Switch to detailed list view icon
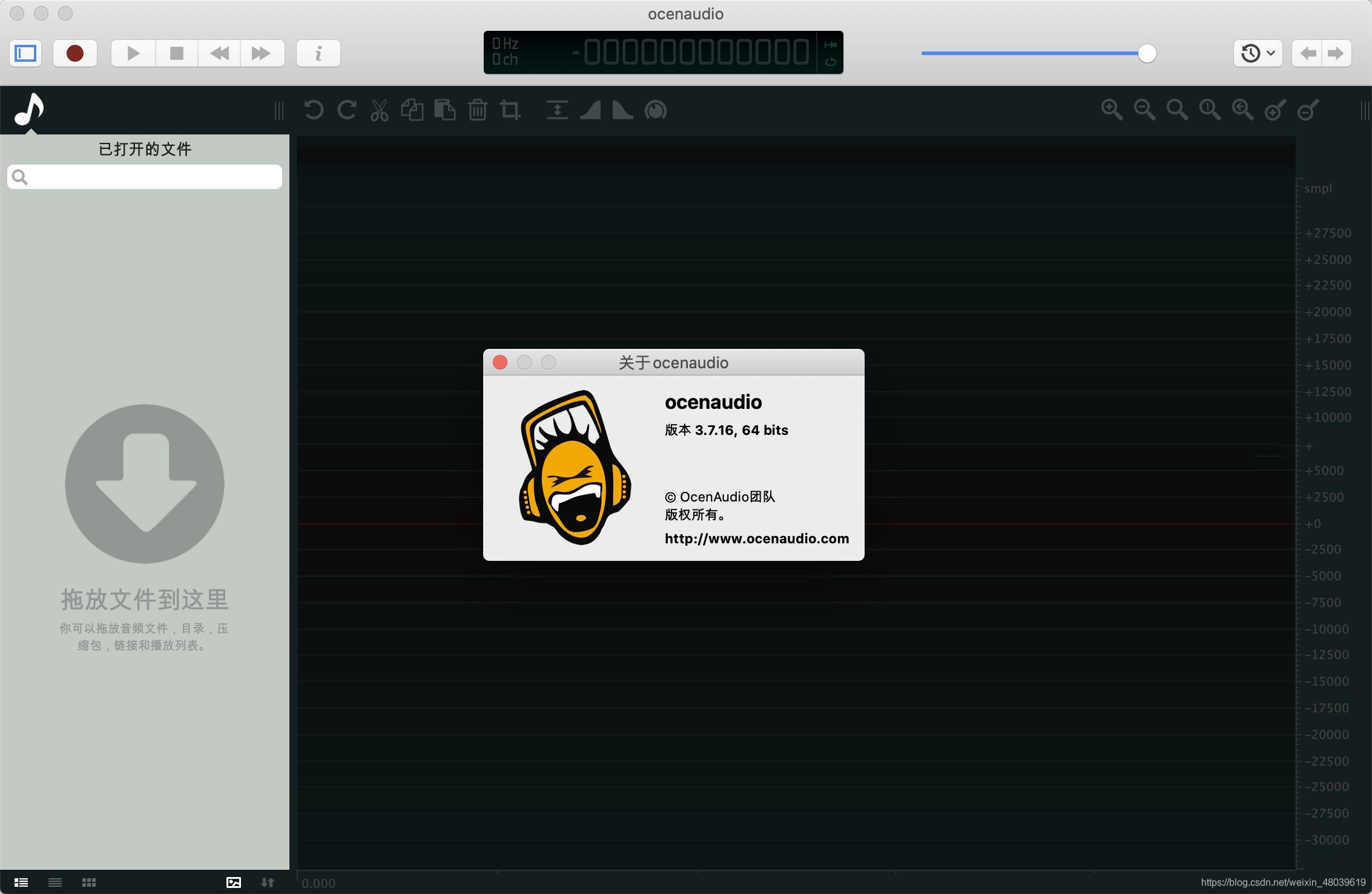The width and height of the screenshot is (1372, 894). tap(21, 882)
